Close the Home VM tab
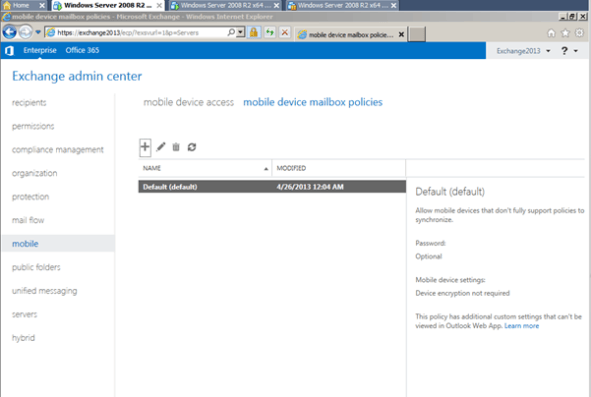591x397 pixels. pos(42,5)
